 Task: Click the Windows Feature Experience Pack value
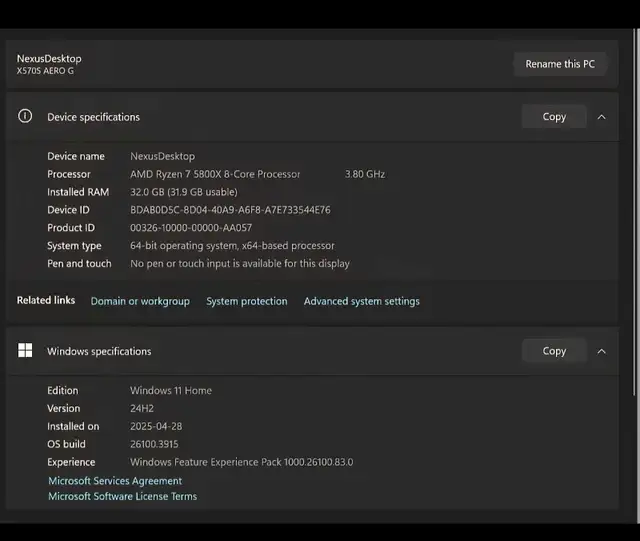tap(242, 462)
